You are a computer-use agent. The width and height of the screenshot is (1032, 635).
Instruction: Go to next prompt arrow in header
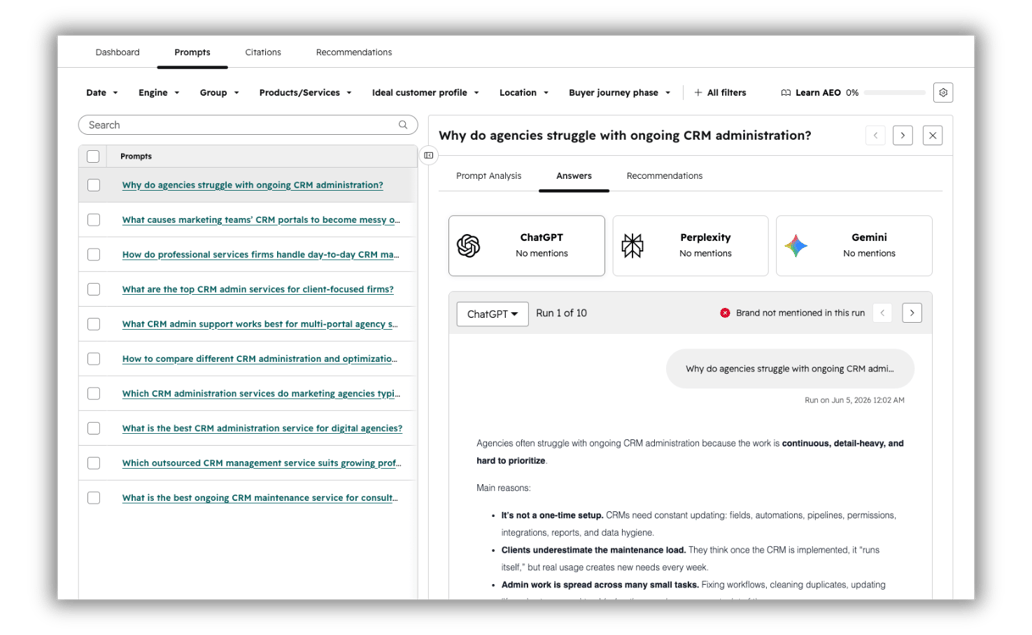(x=902, y=136)
